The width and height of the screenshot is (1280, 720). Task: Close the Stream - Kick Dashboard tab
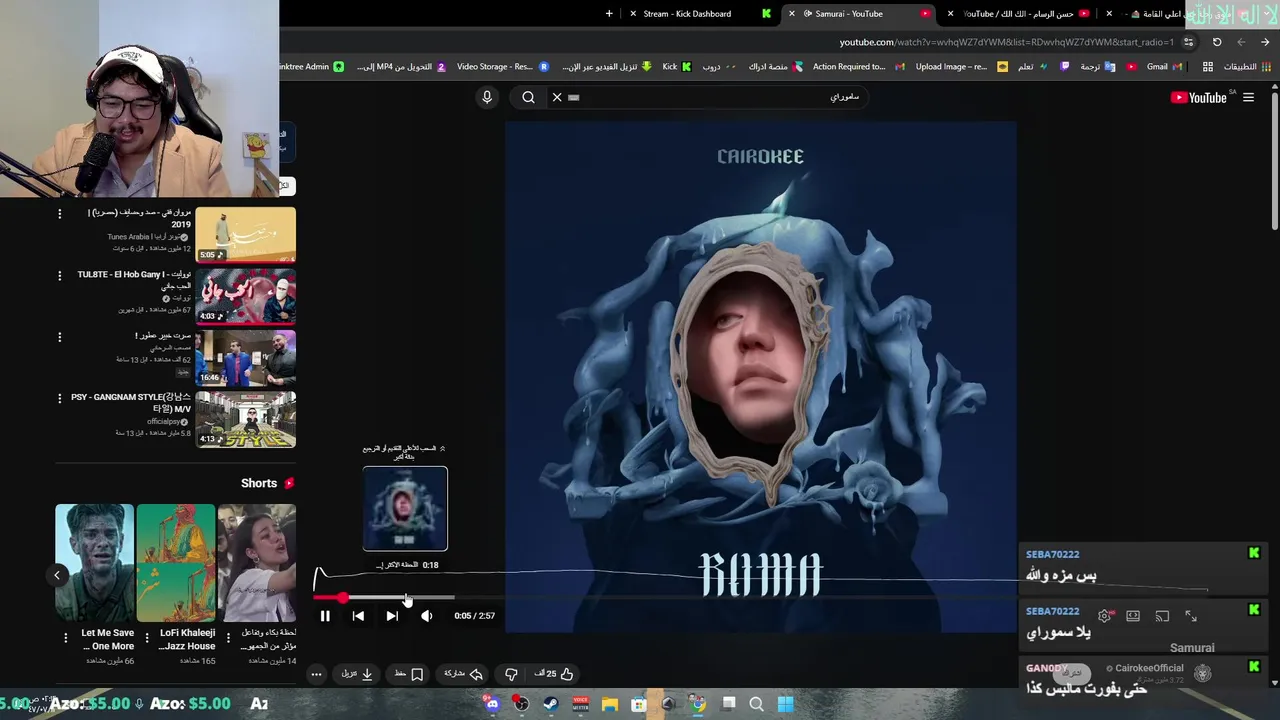[632, 14]
